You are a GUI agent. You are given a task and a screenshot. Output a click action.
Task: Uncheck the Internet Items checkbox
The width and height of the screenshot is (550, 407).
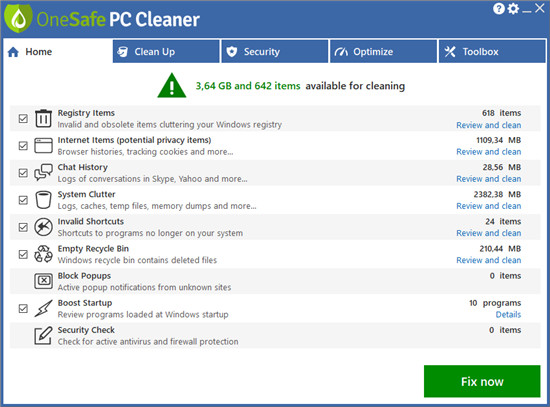23,146
